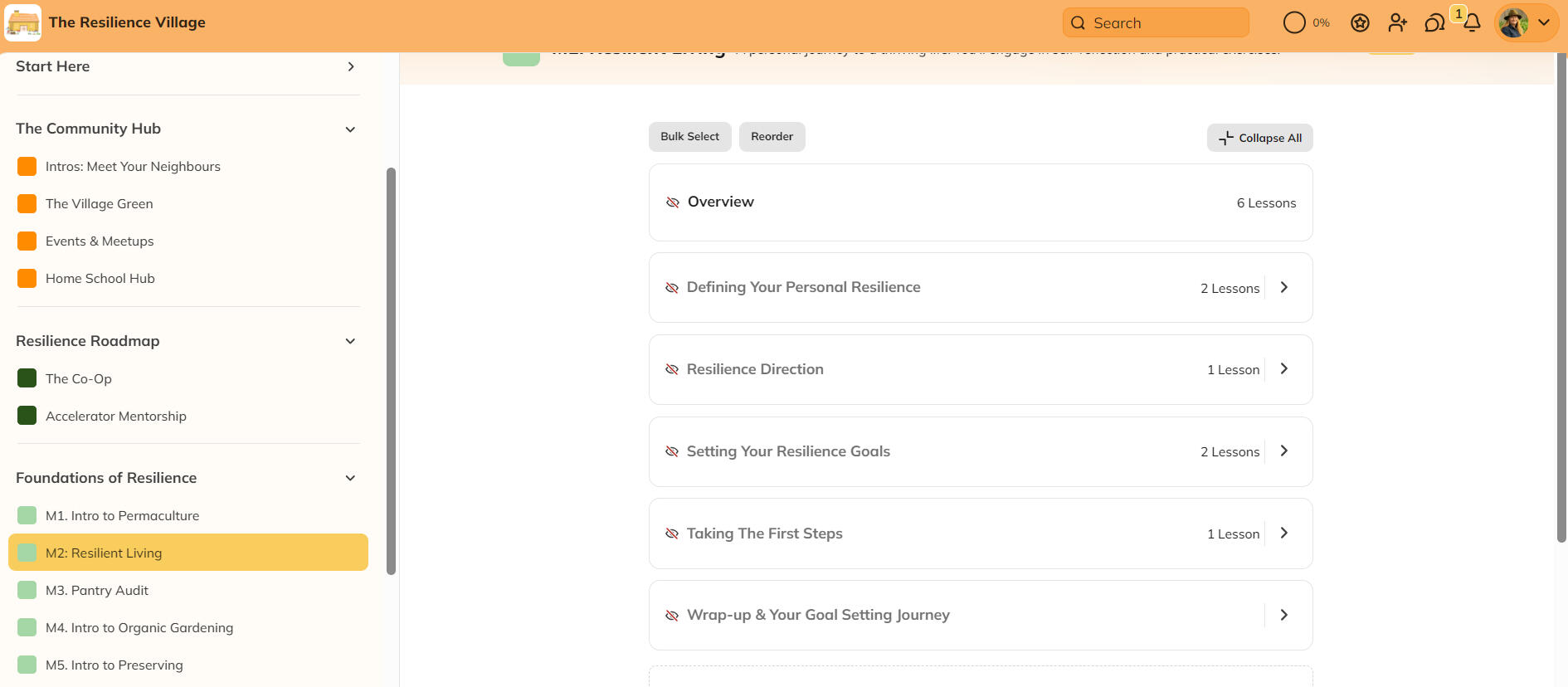This screenshot has height=687, width=1568.
Task: Click the search magnifier icon
Action: tap(1078, 23)
